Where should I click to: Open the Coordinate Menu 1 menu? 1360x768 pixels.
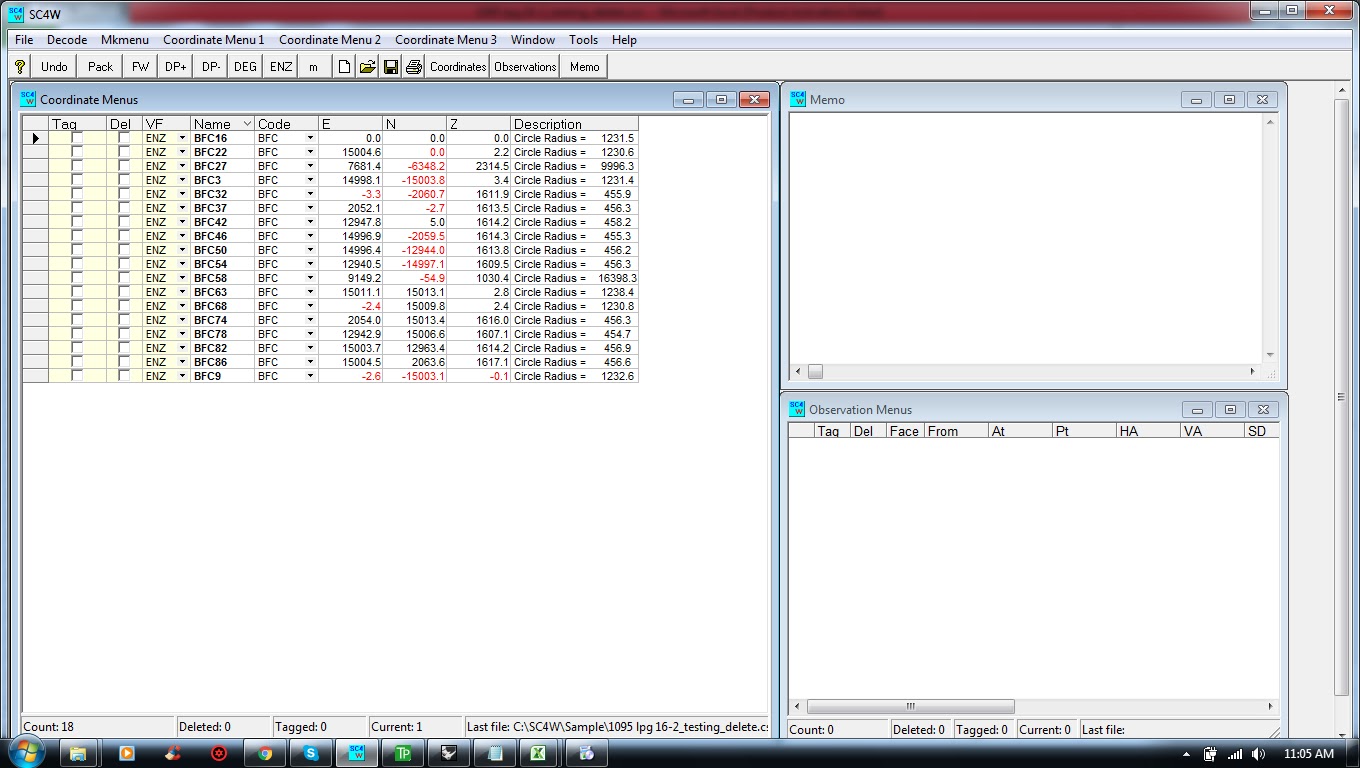pos(215,40)
